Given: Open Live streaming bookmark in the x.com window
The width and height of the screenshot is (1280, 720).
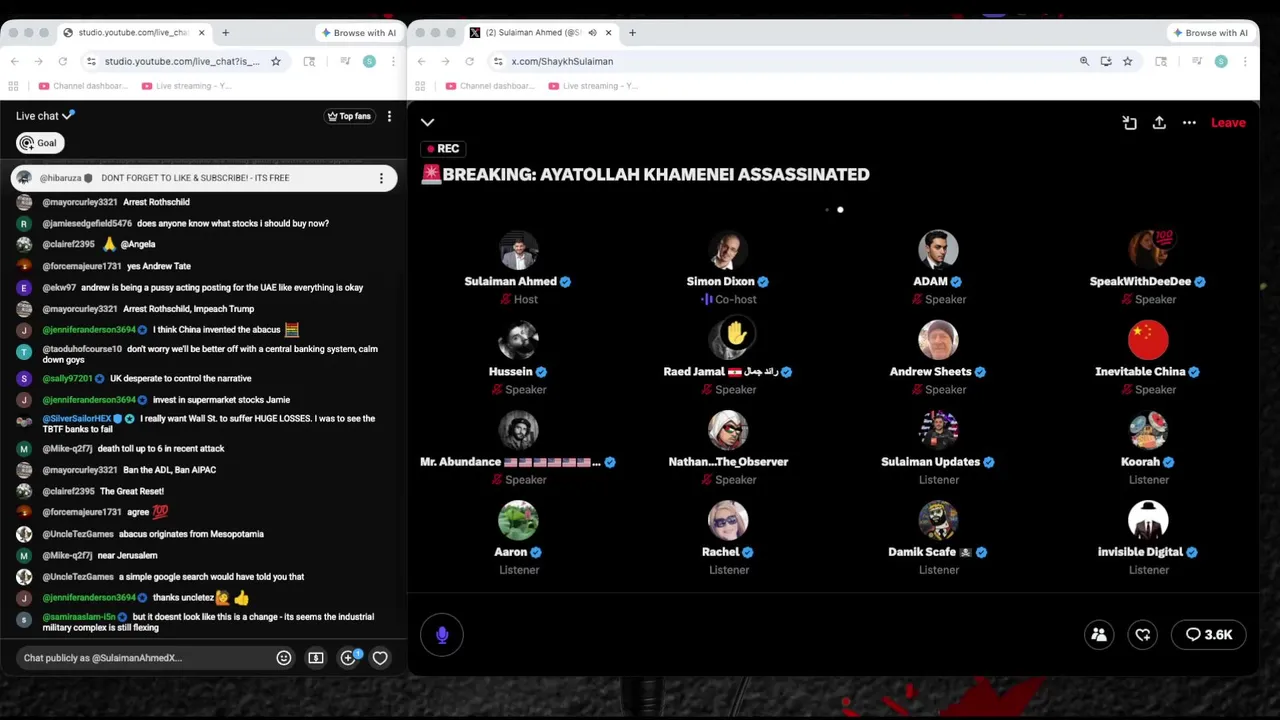Looking at the screenshot, I should [x=593, y=86].
